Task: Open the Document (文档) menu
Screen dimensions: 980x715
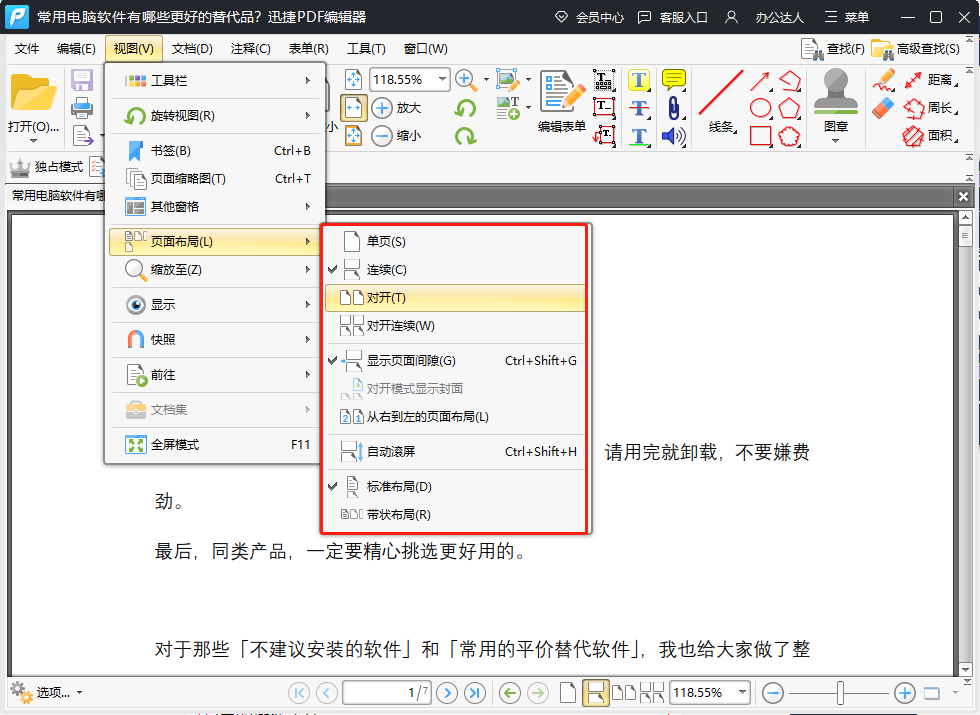Action: coord(192,49)
